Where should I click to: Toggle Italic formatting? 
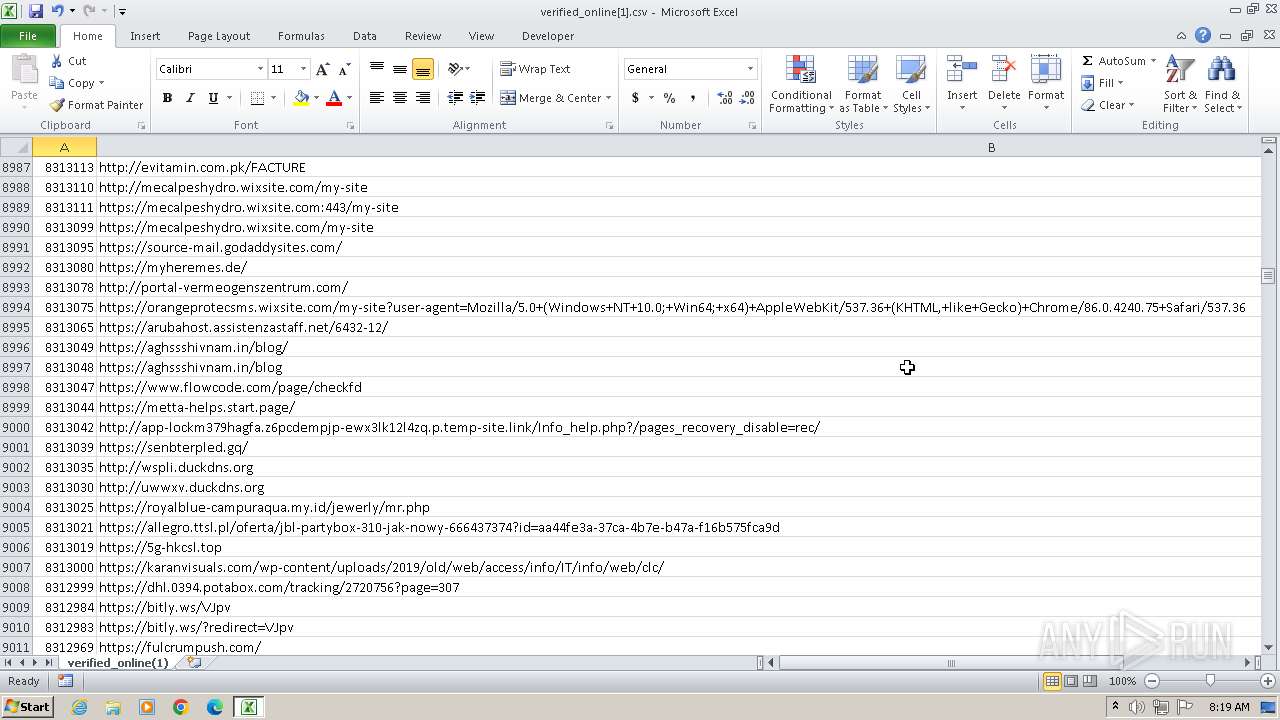click(x=190, y=98)
